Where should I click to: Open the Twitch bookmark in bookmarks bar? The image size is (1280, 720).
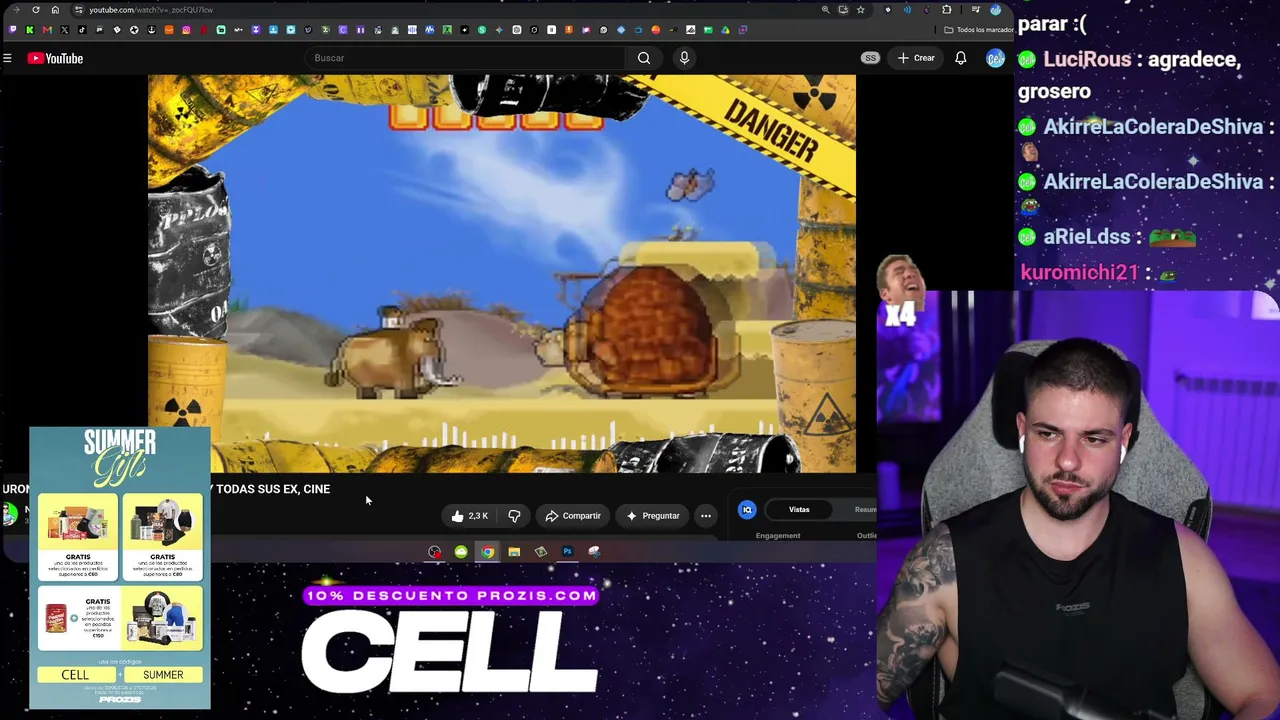coord(12,30)
